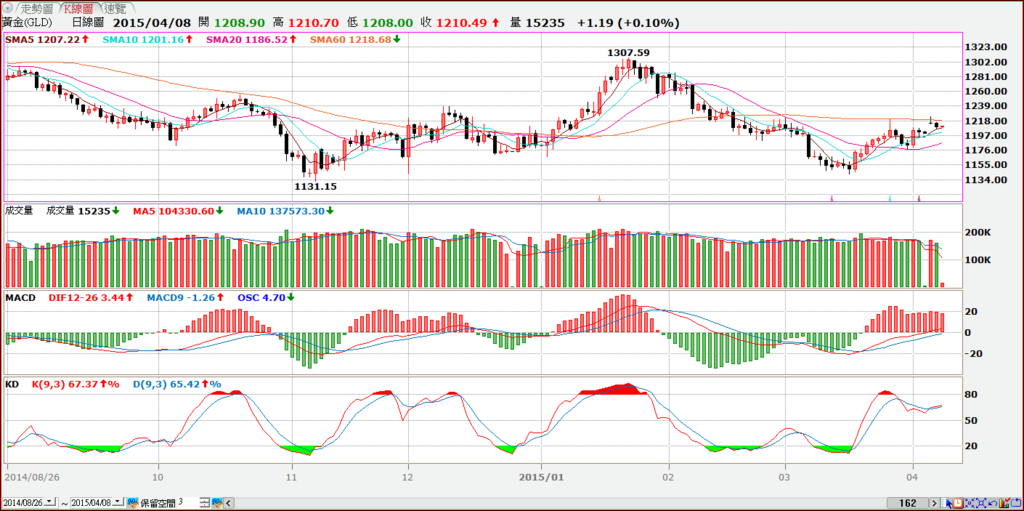Click the 162 bar count button
Image resolution: width=1024 pixels, height=511 pixels.
(908, 503)
